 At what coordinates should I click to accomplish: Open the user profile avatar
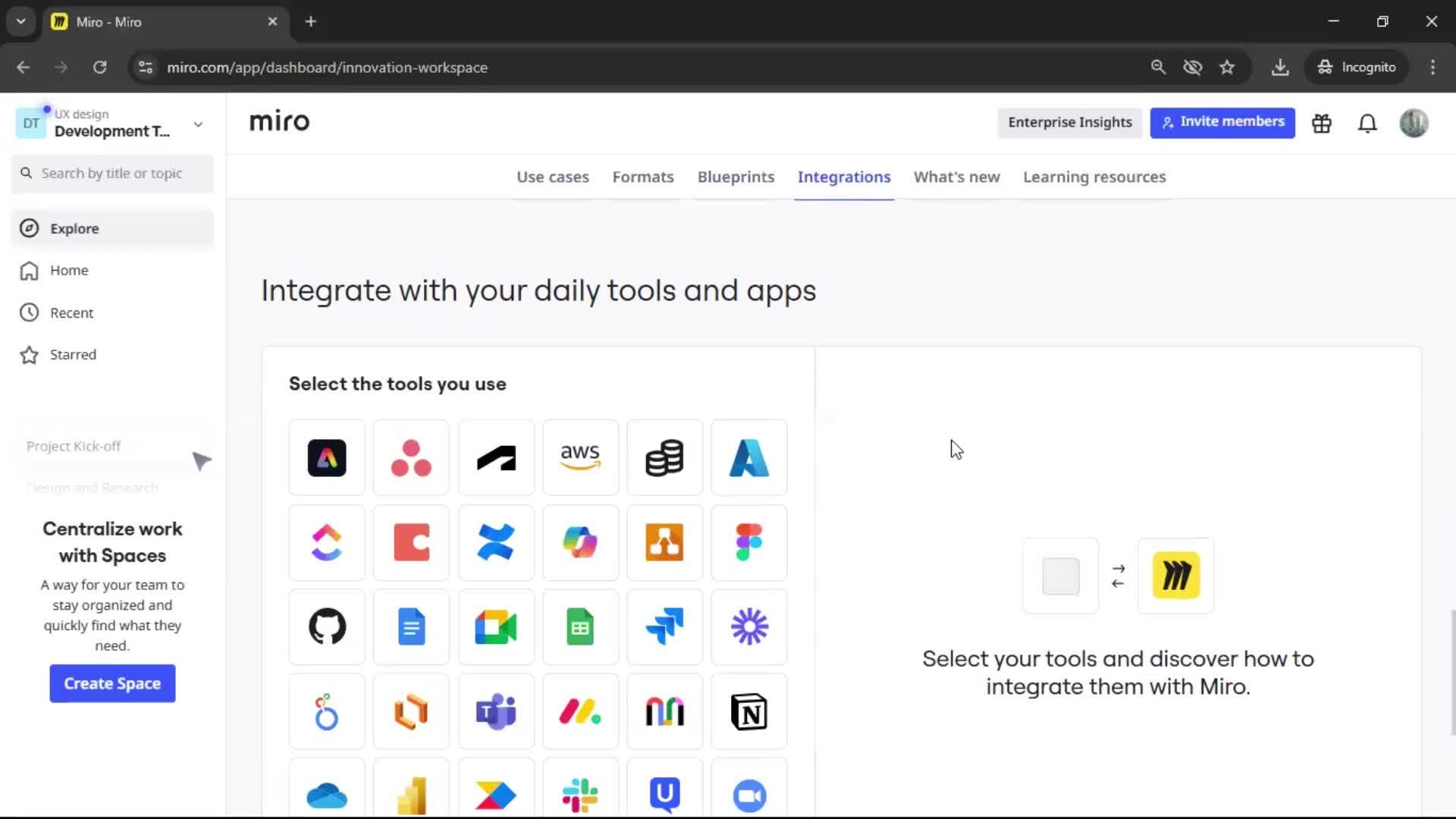coord(1414,123)
